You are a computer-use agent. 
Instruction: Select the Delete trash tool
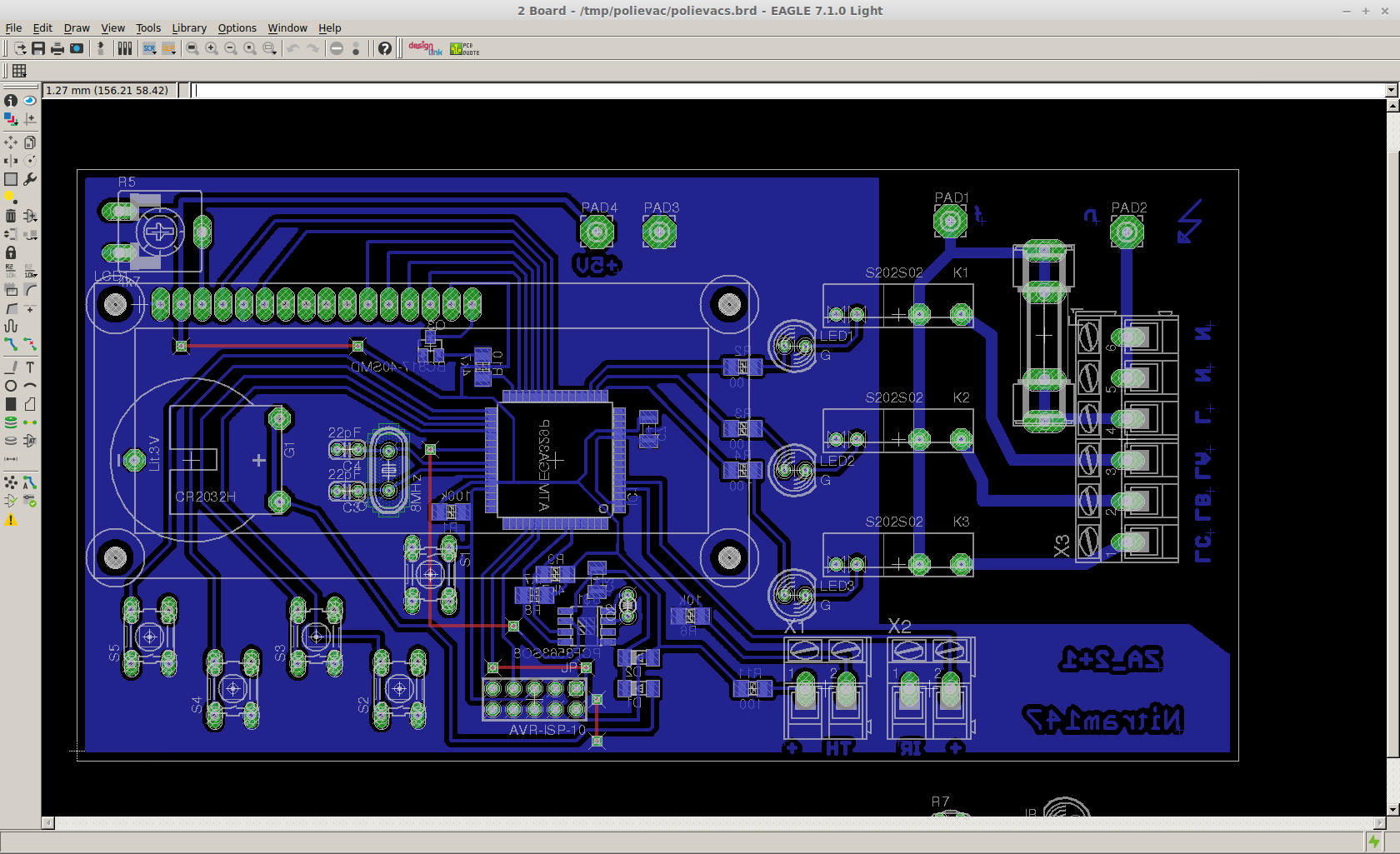point(11,216)
